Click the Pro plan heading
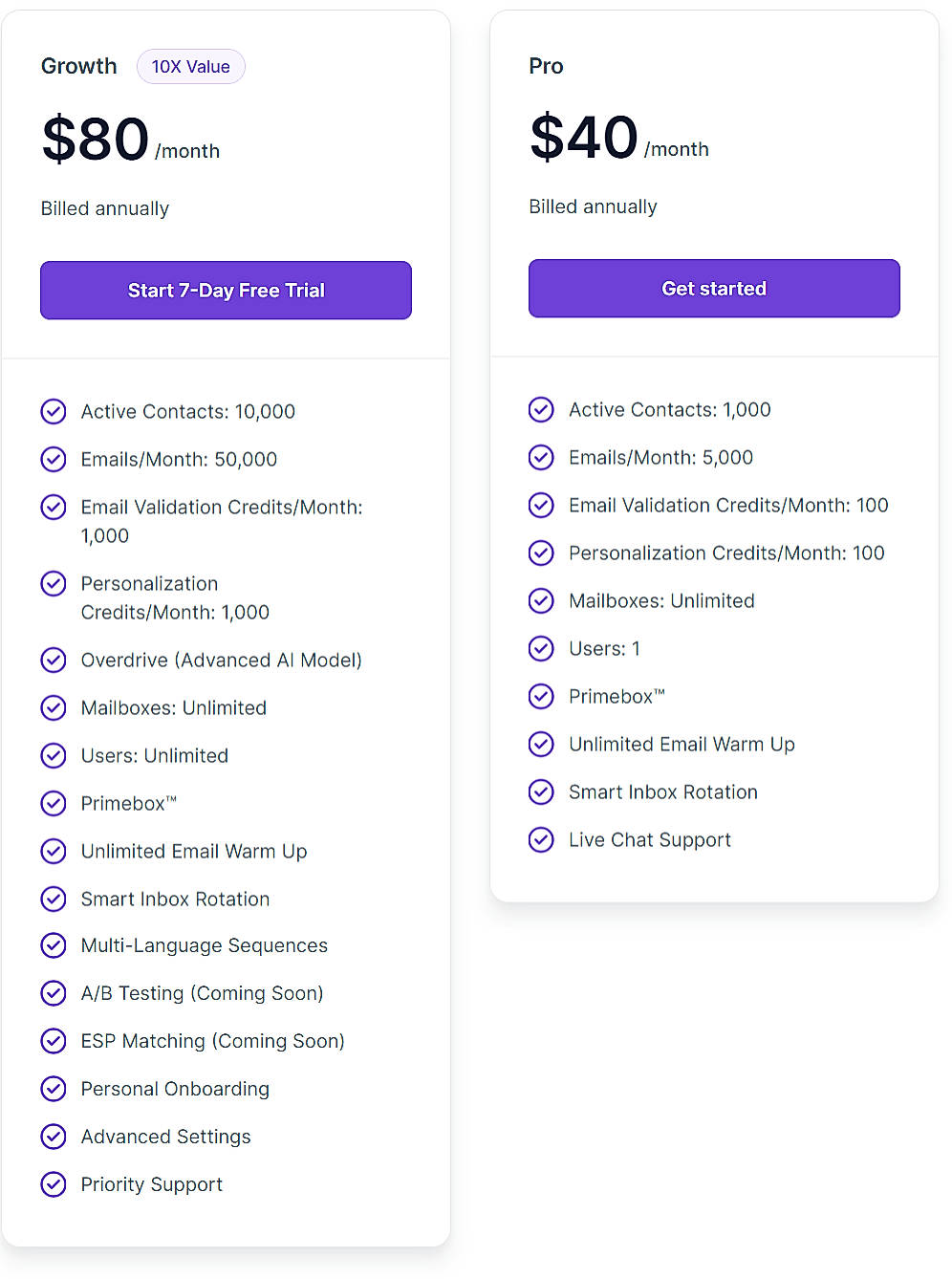 point(546,66)
